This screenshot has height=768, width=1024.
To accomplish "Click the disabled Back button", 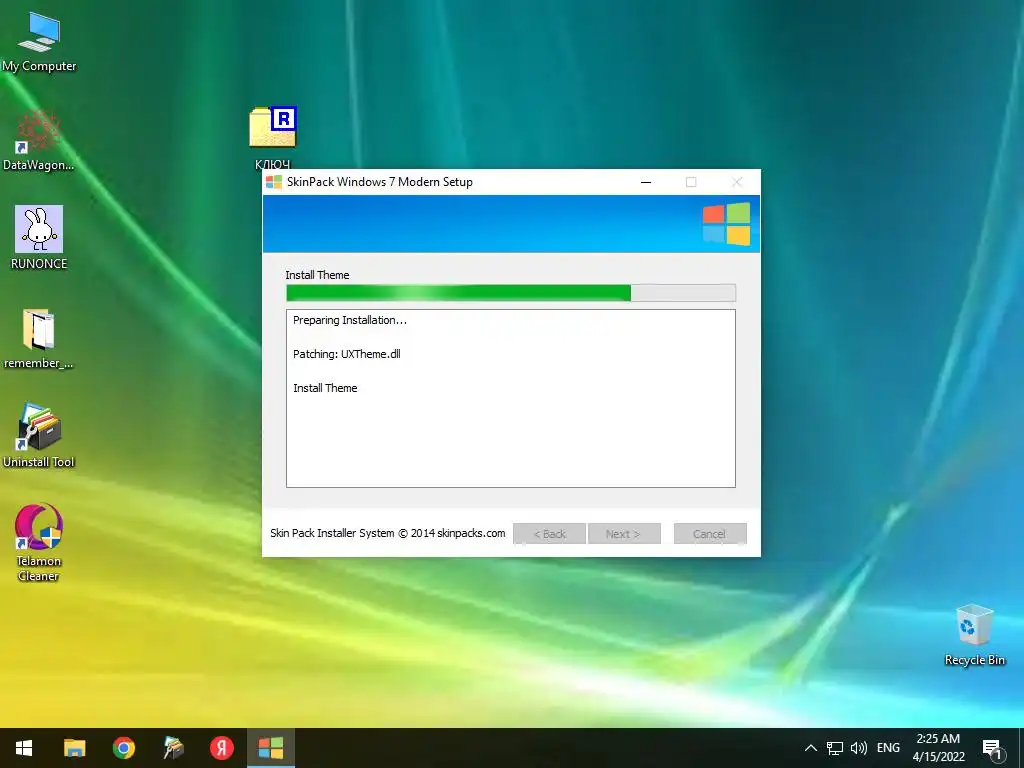I will coord(549,534).
